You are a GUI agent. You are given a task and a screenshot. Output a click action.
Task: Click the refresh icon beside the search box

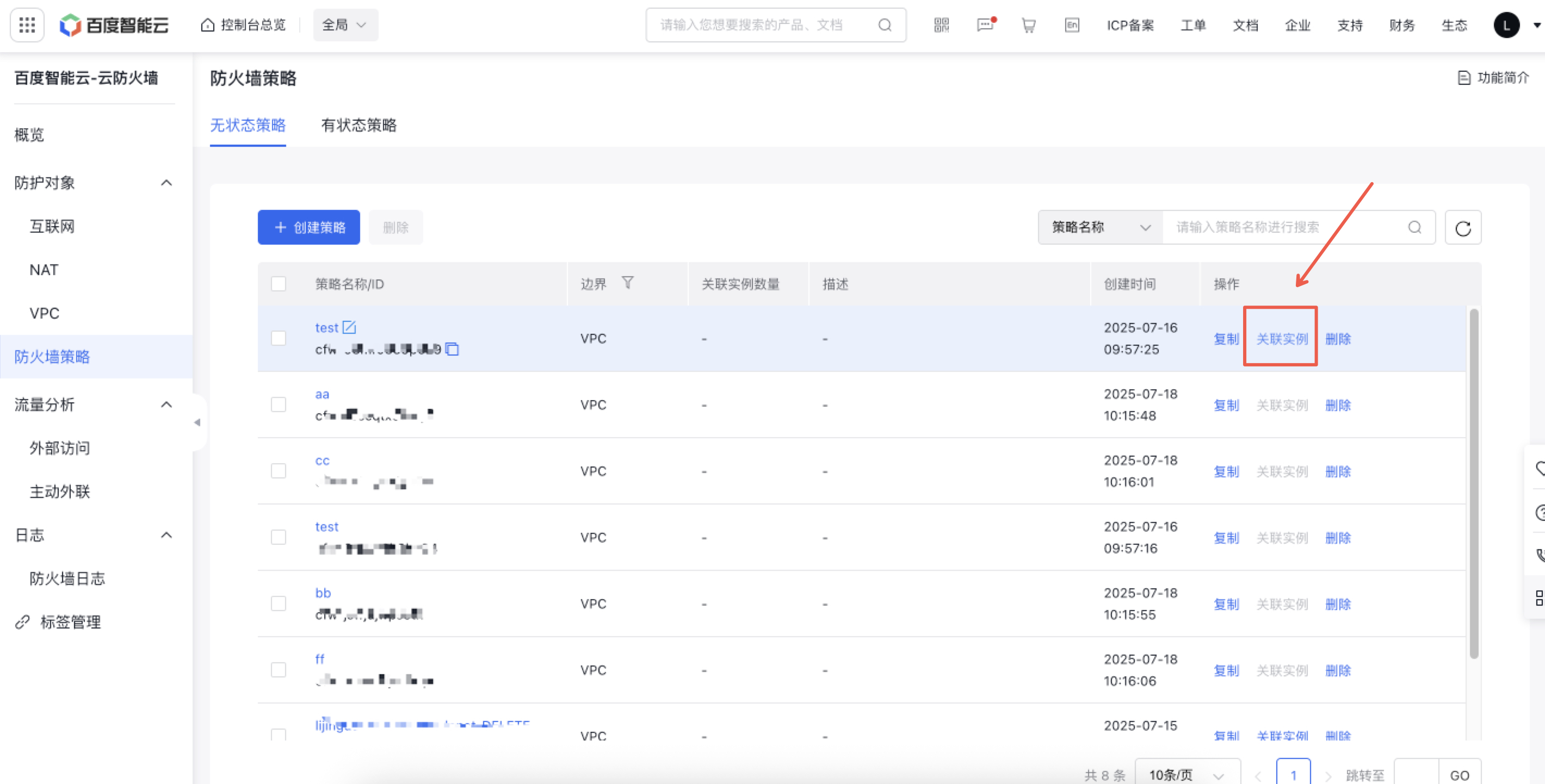[x=1463, y=228]
